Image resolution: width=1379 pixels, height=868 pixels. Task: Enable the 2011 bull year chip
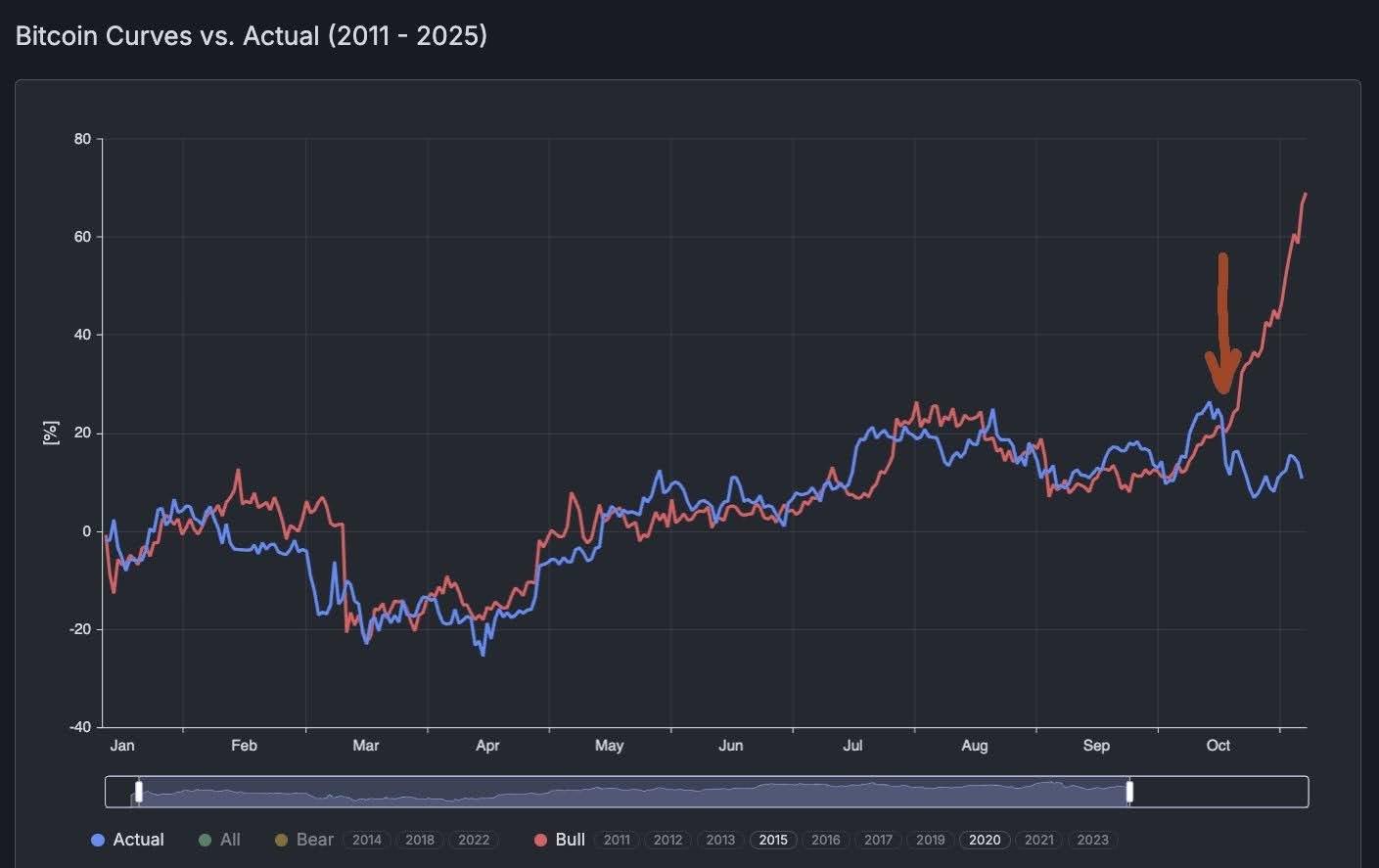[x=617, y=840]
